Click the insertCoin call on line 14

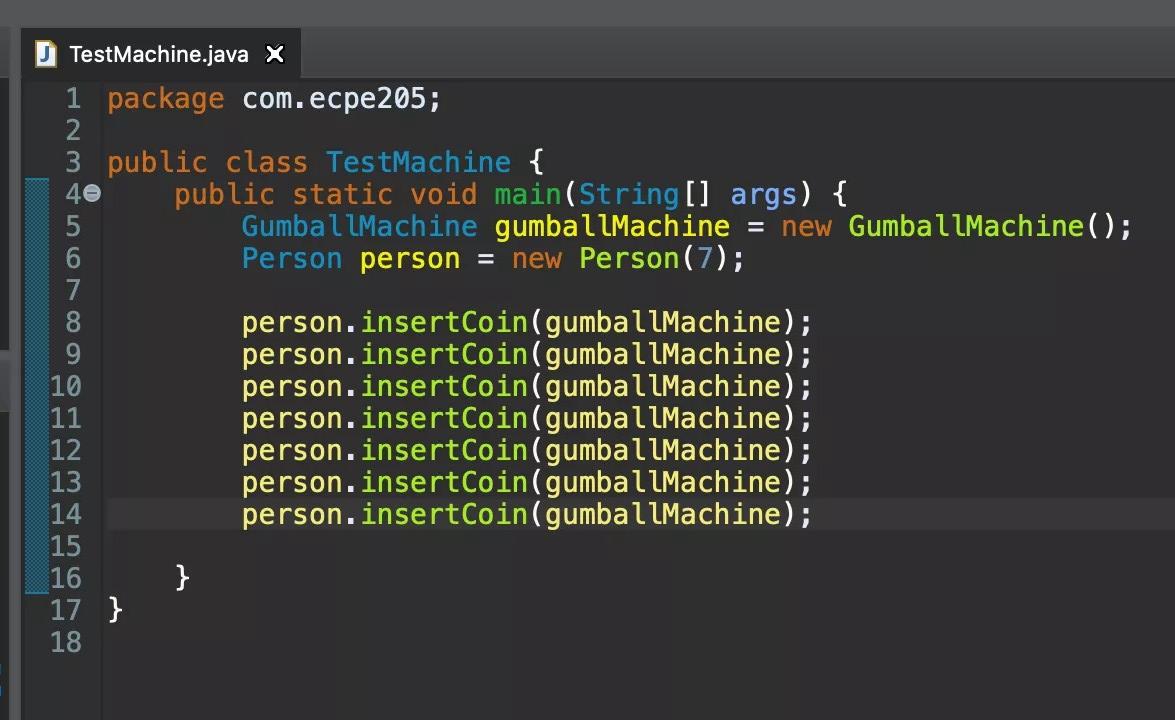(x=444, y=514)
